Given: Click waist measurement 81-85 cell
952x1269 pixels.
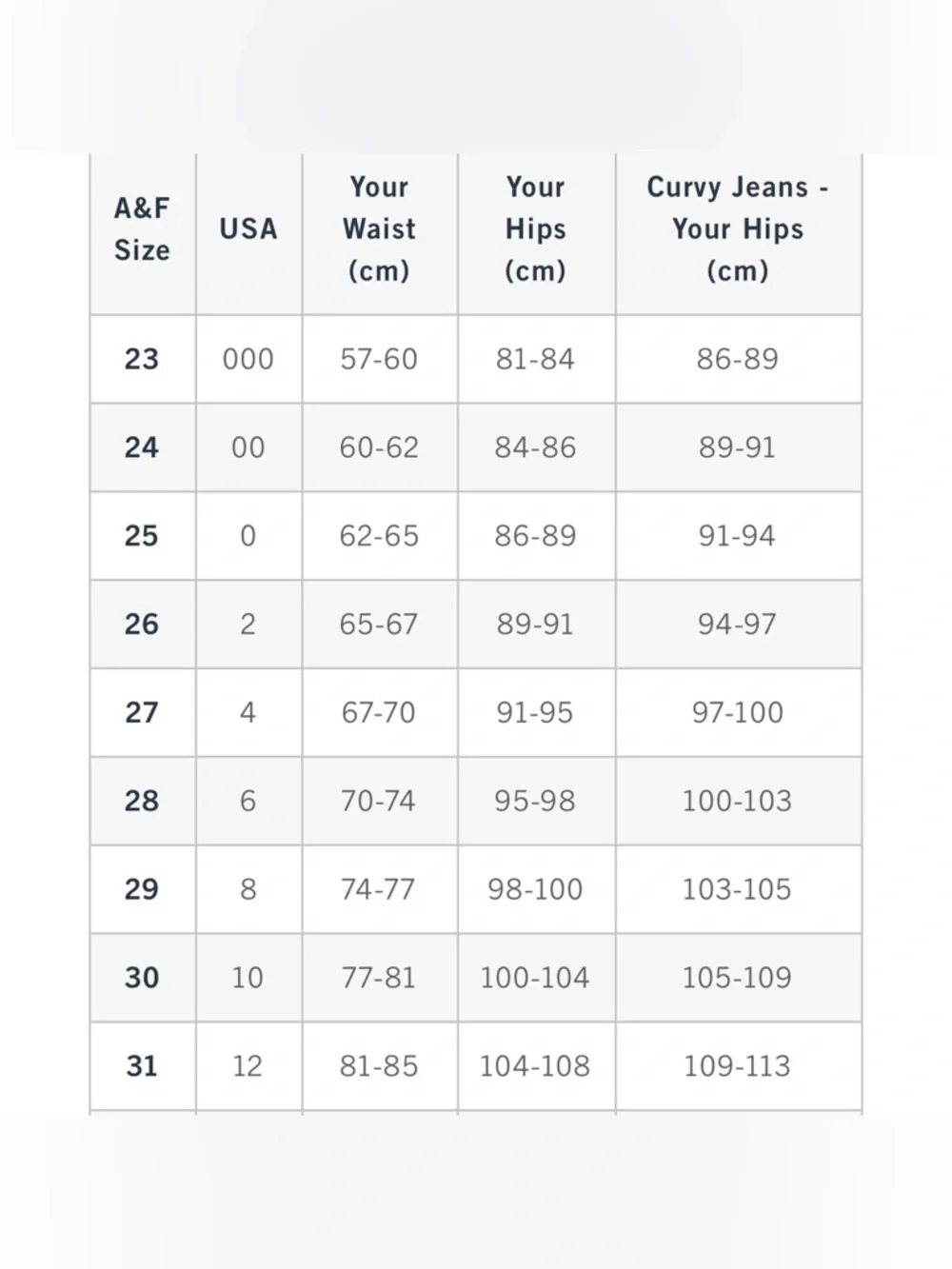Looking at the screenshot, I should point(379,1066).
